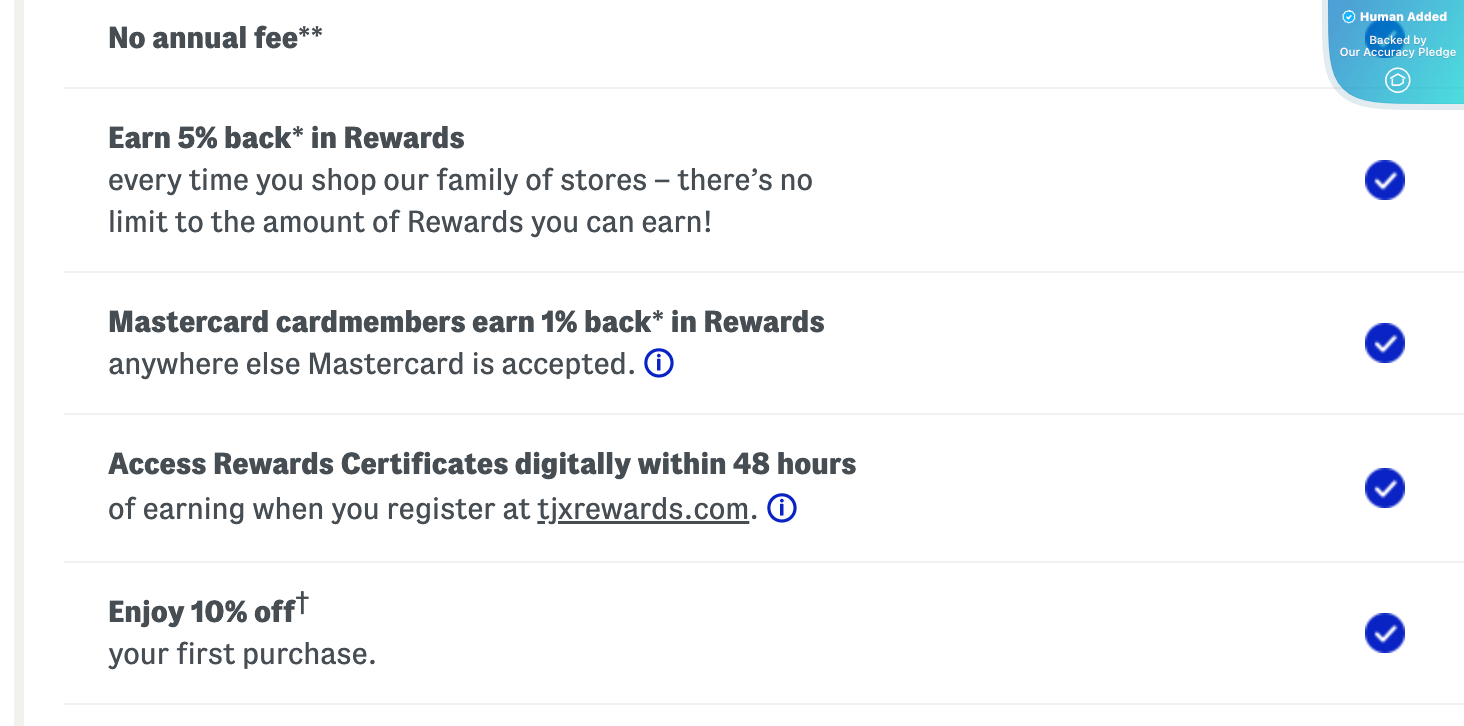Image resolution: width=1464 pixels, height=726 pixels.
Task: Select the Mastercard cardmembers earn 1% heading
Action: (x=466, y=321)
